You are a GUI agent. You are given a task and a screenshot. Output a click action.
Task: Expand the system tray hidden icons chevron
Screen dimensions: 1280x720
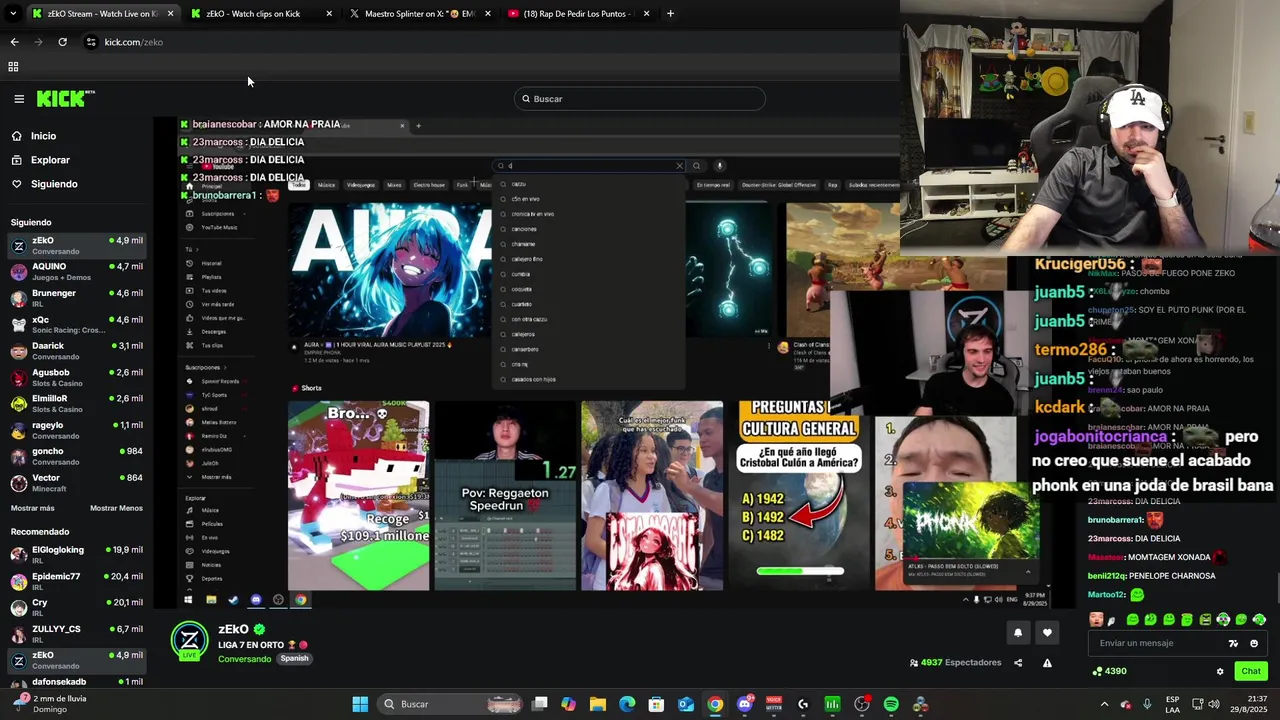pos(1104,704)
